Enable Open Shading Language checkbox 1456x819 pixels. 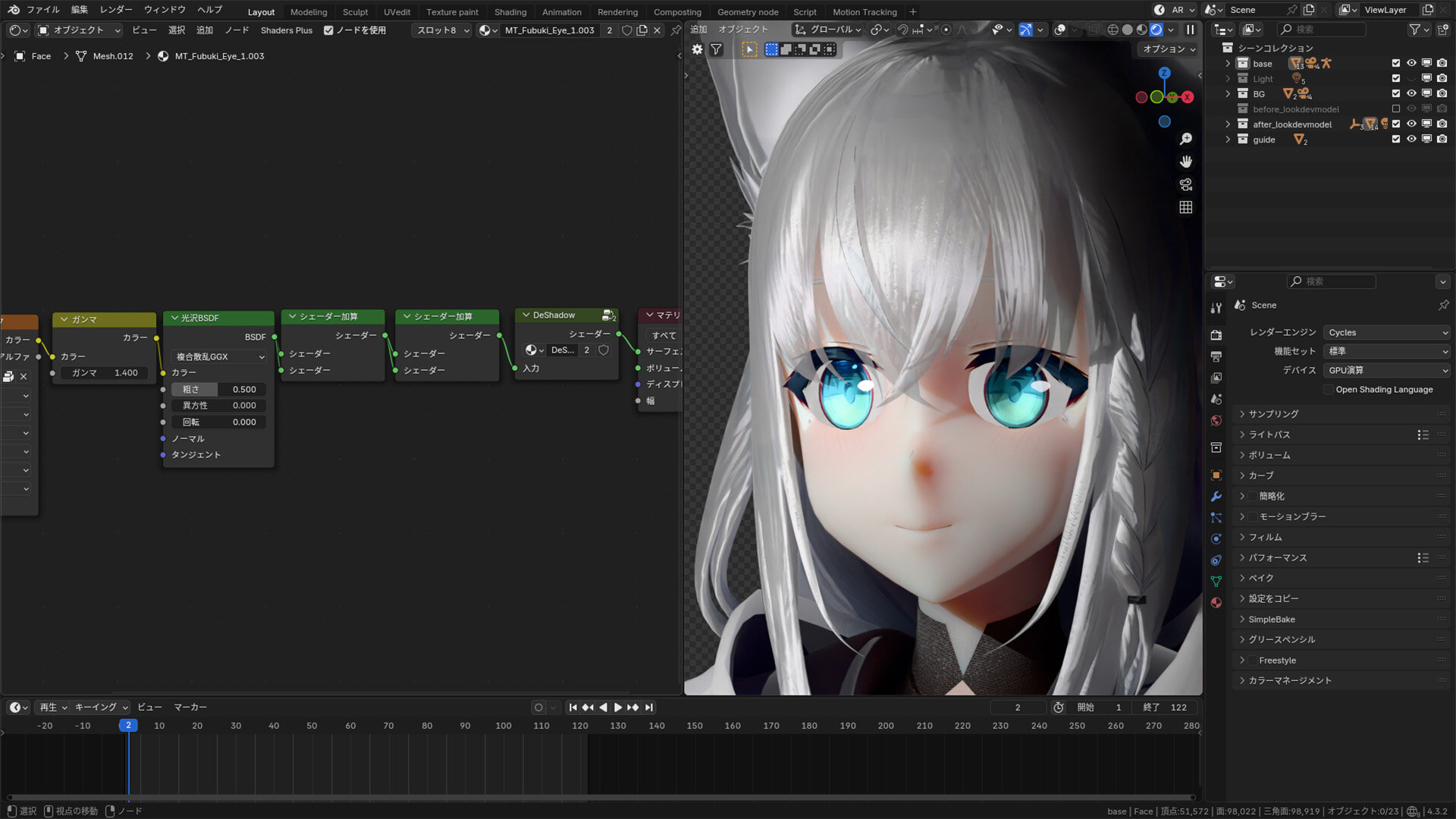1328,389
